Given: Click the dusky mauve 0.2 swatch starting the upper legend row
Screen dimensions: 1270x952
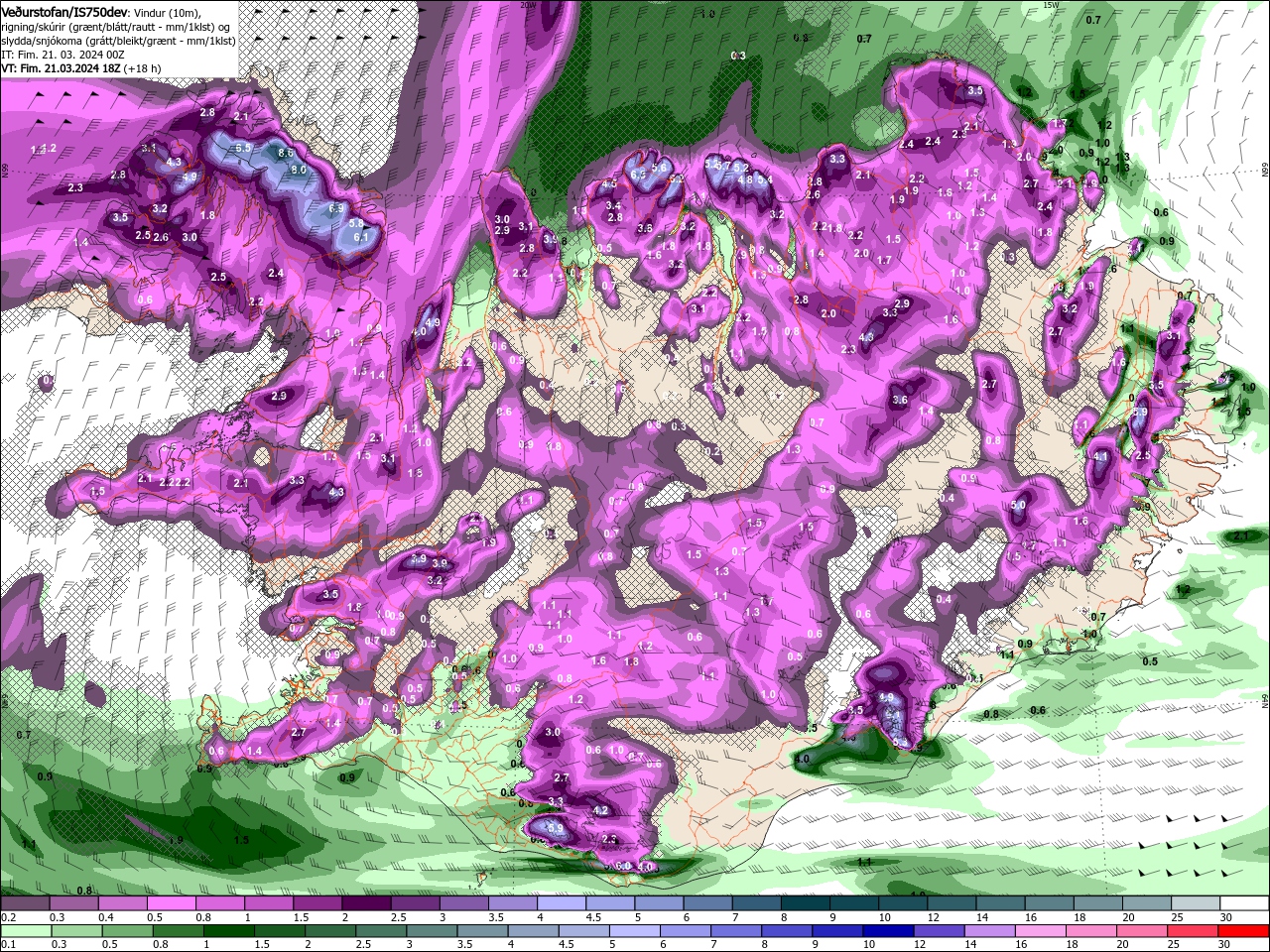Looking at the screenshot, I should 24,903.
